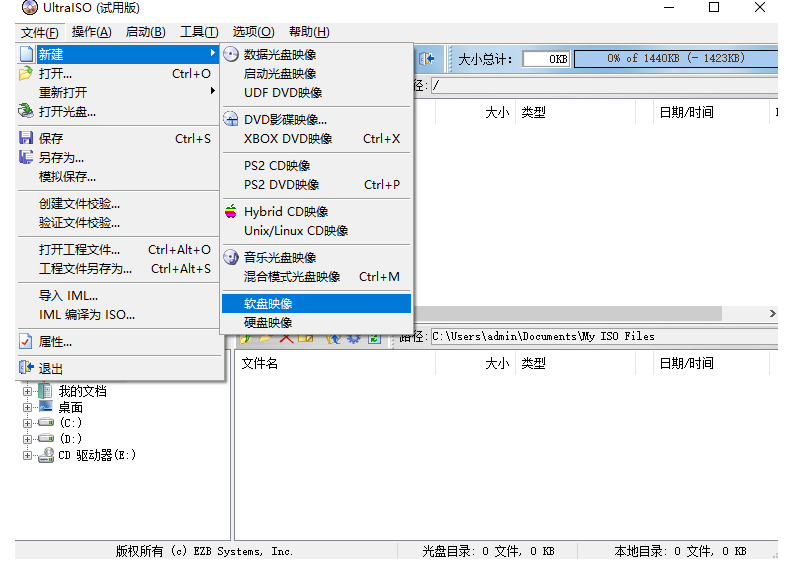Choose XBOX DVD映像 option
794x567 pixels.
pyautogui.click(x=316, y=139)
